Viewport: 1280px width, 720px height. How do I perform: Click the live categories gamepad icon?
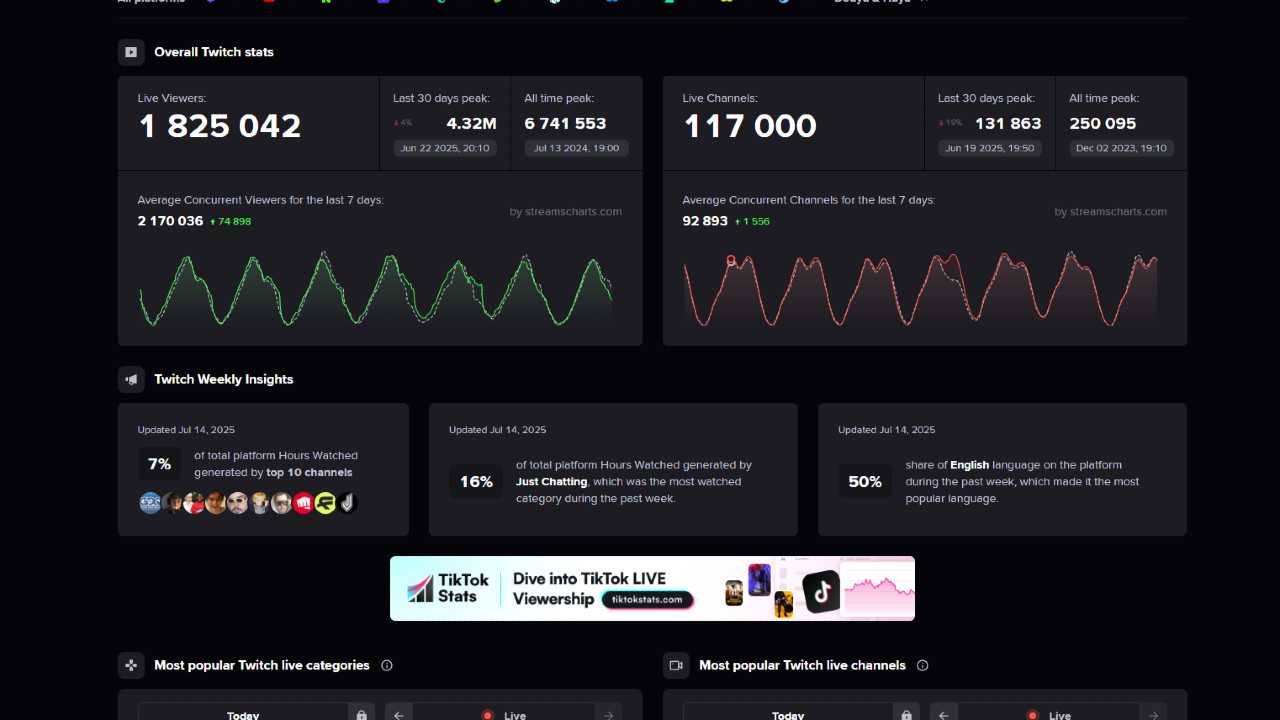coord(131,665)
